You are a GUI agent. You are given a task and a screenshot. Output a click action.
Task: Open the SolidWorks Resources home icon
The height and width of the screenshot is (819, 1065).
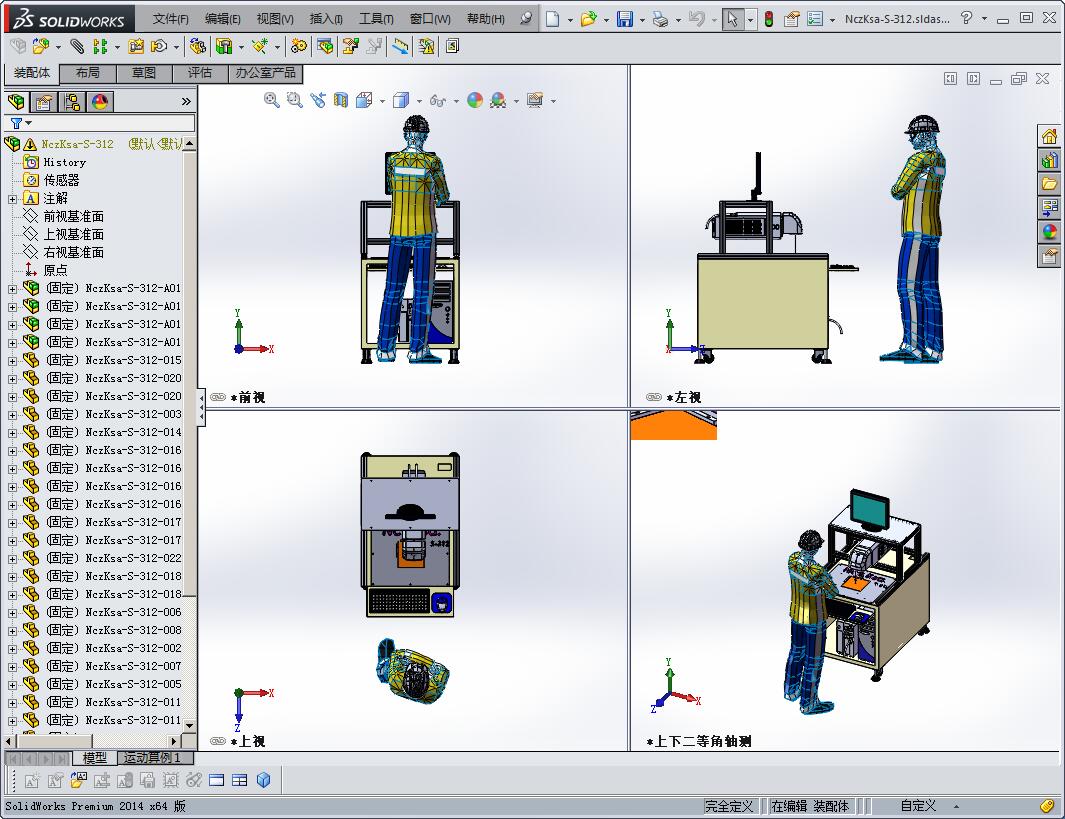pos(1049,136)
